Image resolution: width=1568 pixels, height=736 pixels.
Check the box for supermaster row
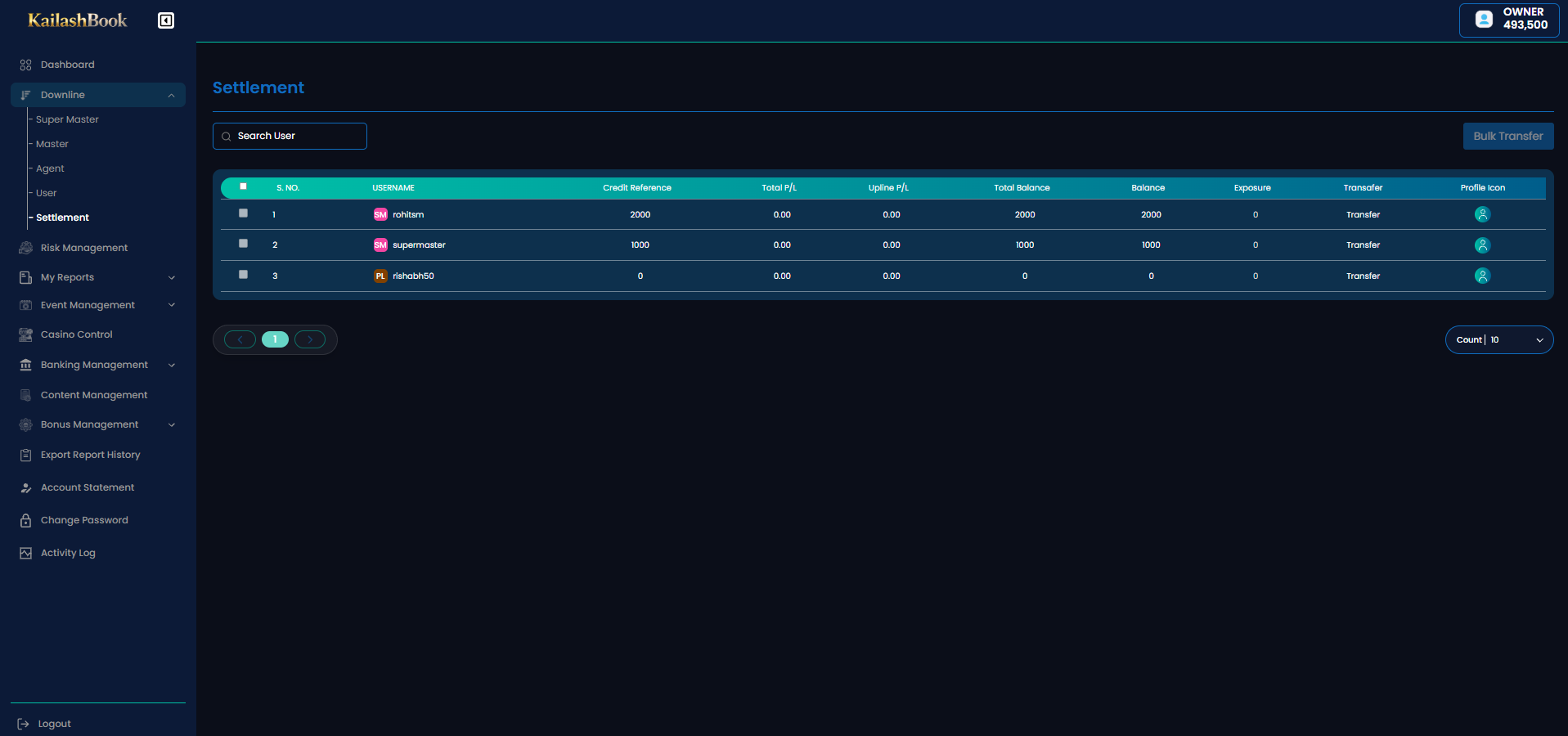pyautogui.click(x=243, y=243)
